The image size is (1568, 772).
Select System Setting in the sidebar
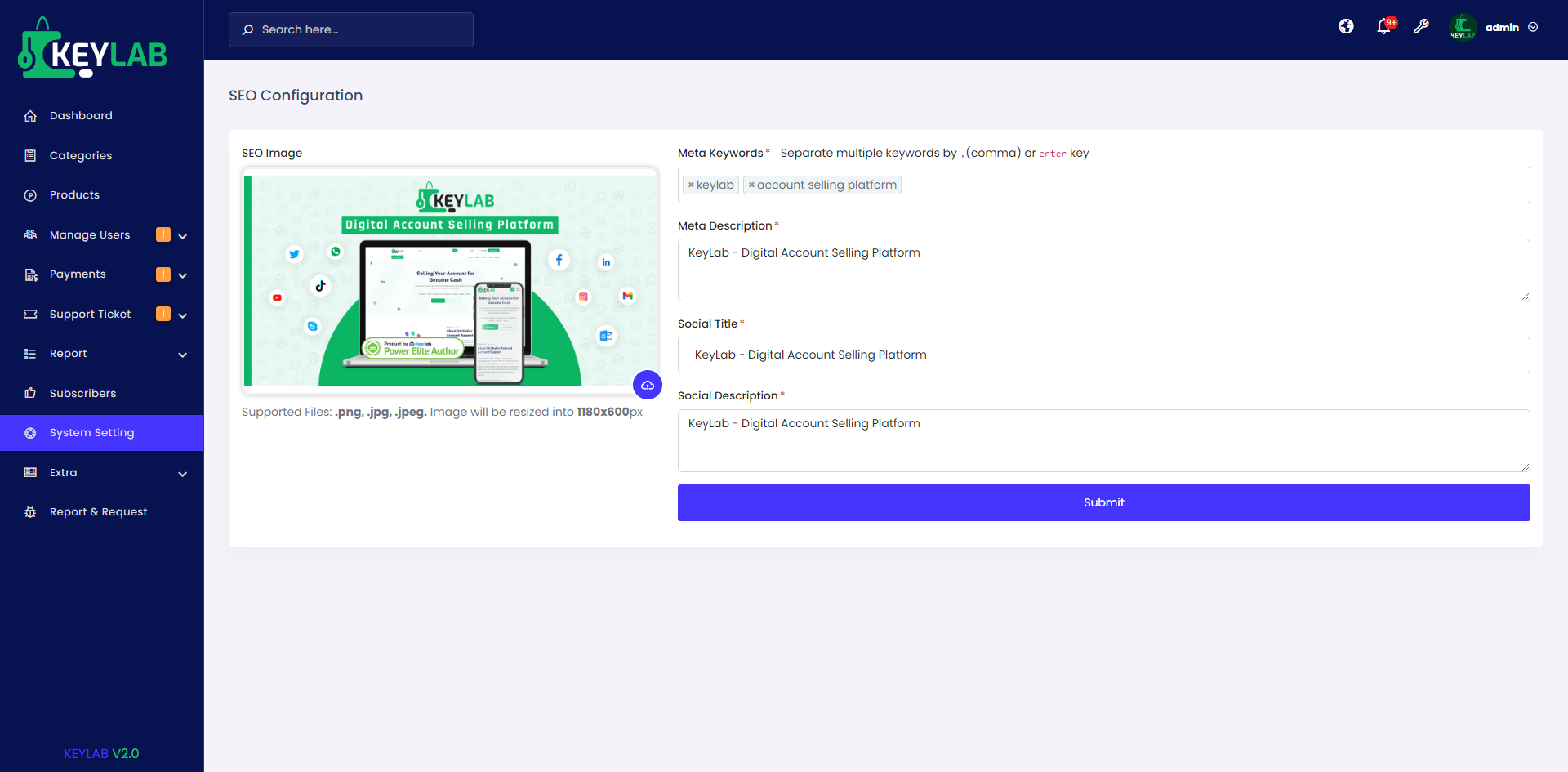tap(102, 433)
